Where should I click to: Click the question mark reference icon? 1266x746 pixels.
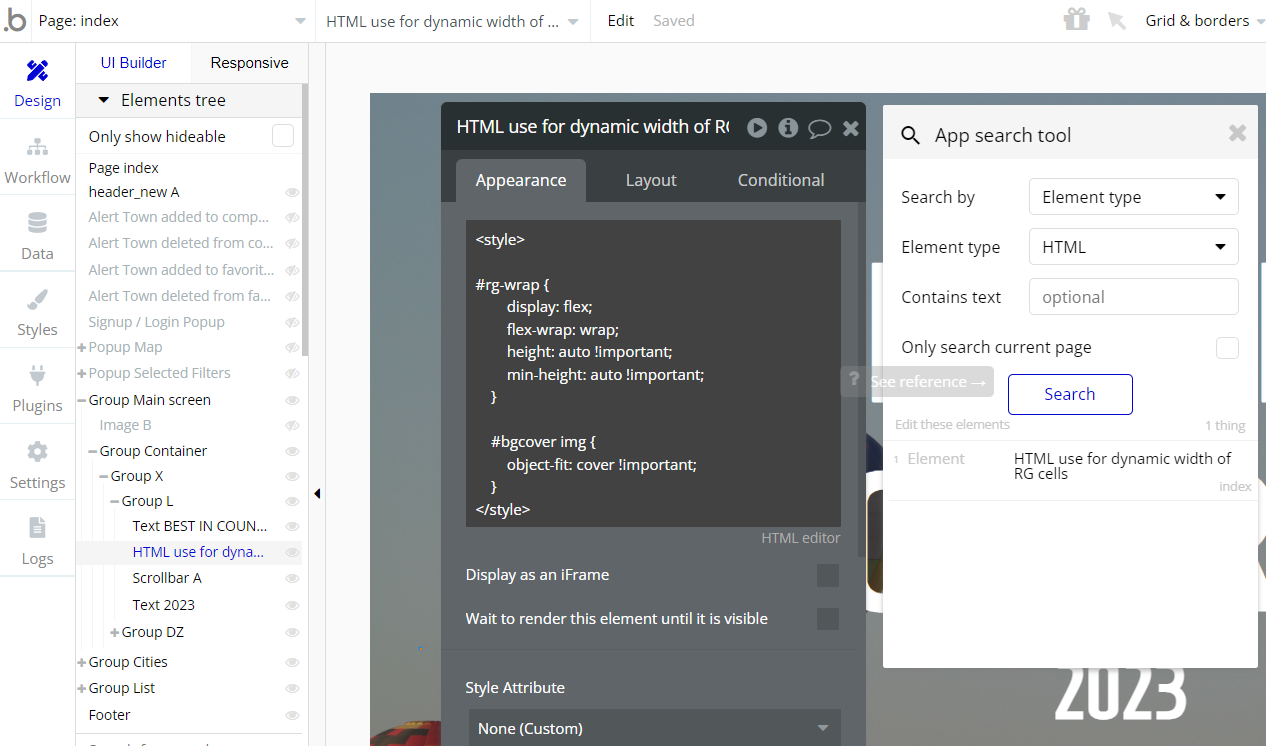(x=853, y=379)
